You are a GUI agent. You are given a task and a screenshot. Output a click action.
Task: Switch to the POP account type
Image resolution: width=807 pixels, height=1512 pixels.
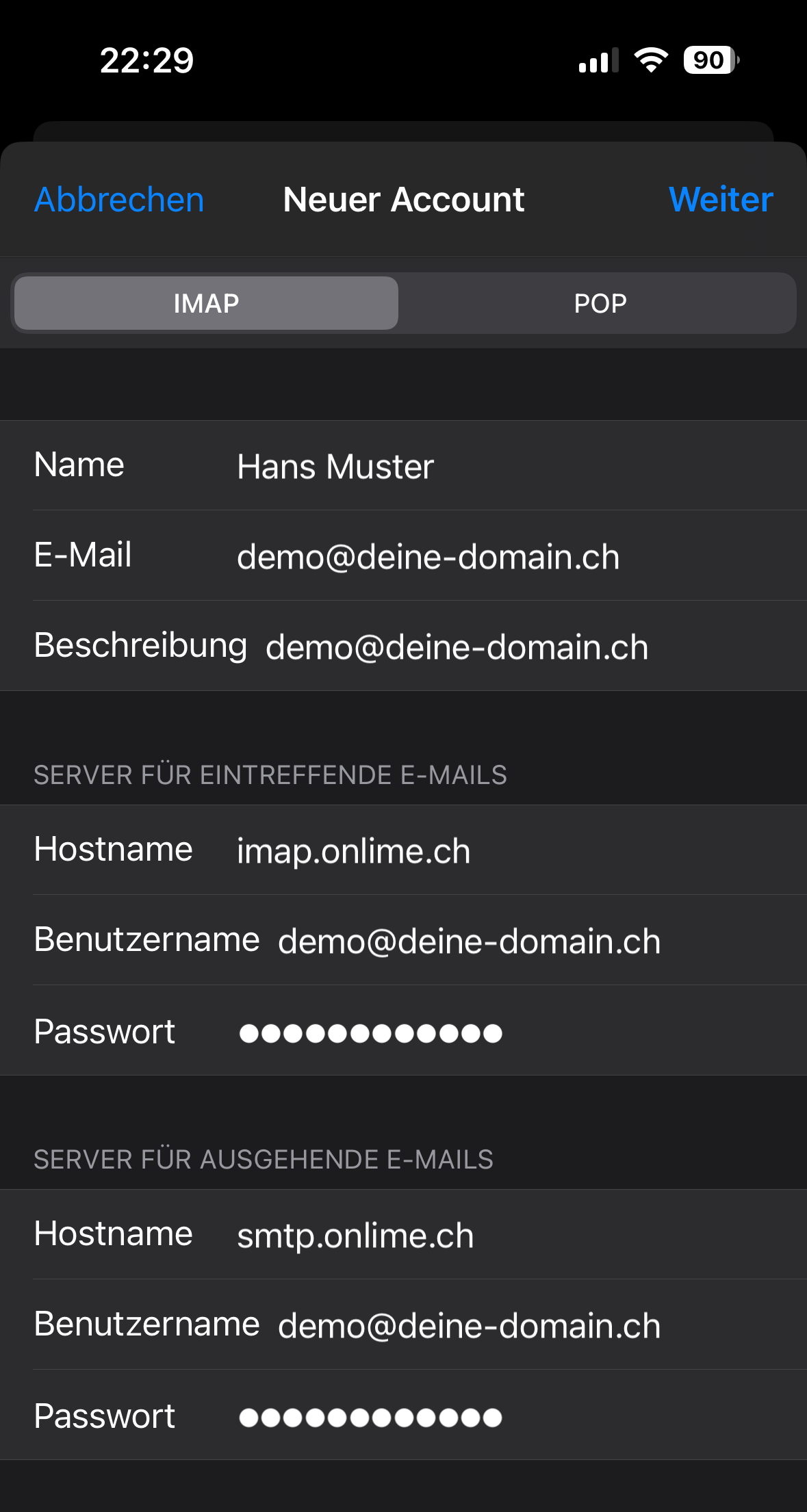[x=600, y=303]
